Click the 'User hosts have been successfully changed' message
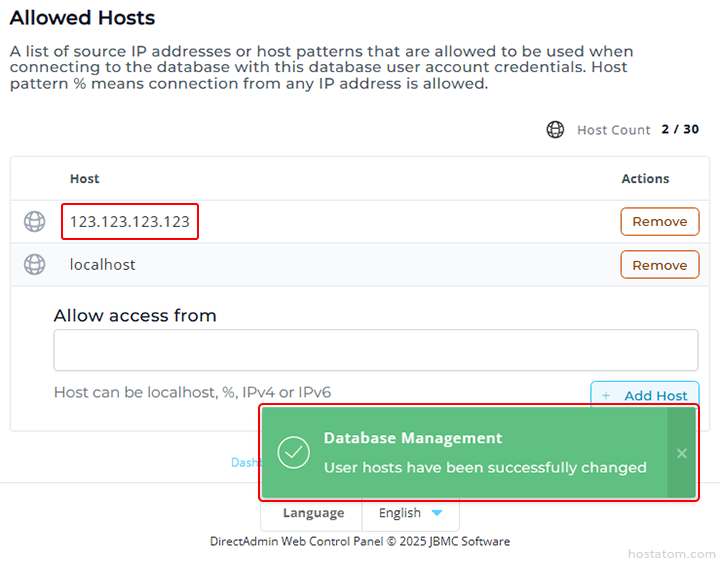The height and width of the screenshot is (562, 720). point(485,467)
